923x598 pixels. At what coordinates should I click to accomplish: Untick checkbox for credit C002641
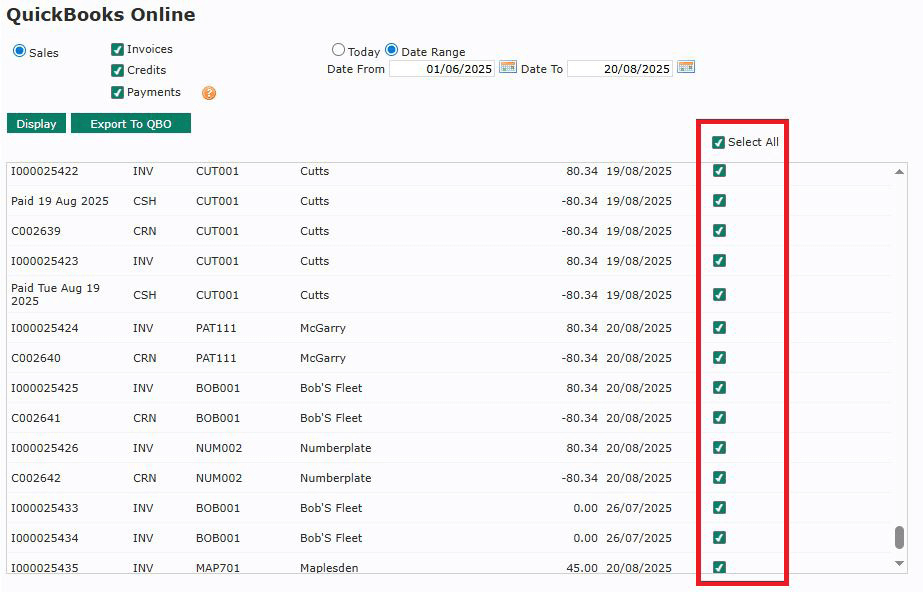coord(719,418)
